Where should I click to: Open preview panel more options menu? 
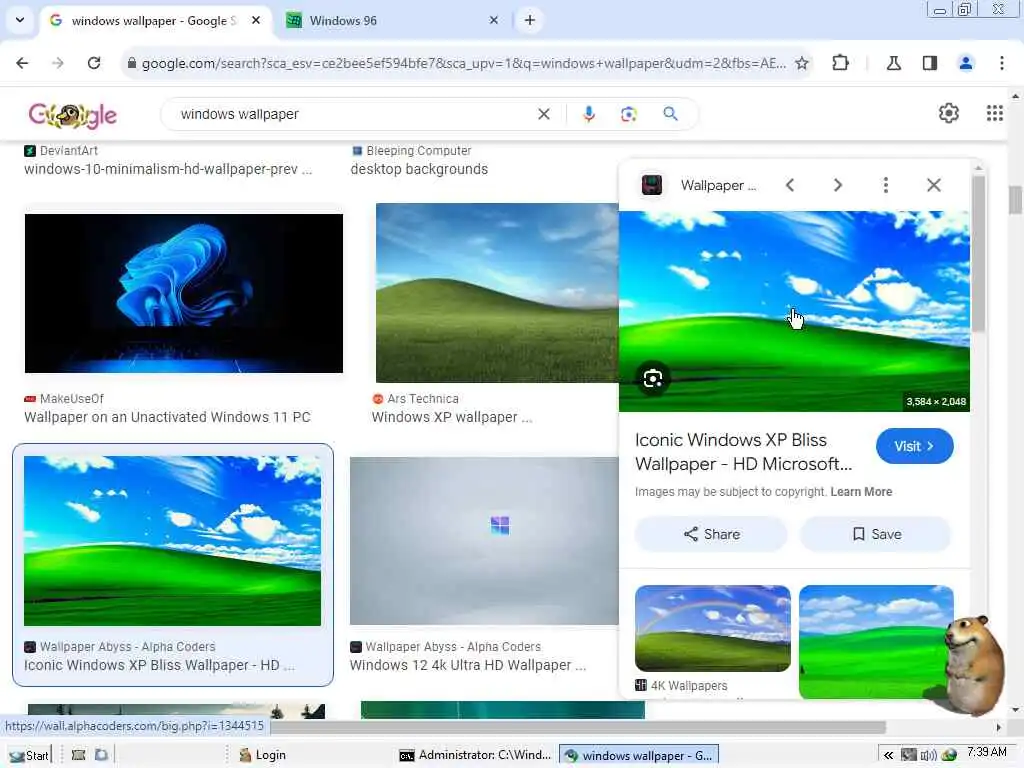click(x=886, y=185)
